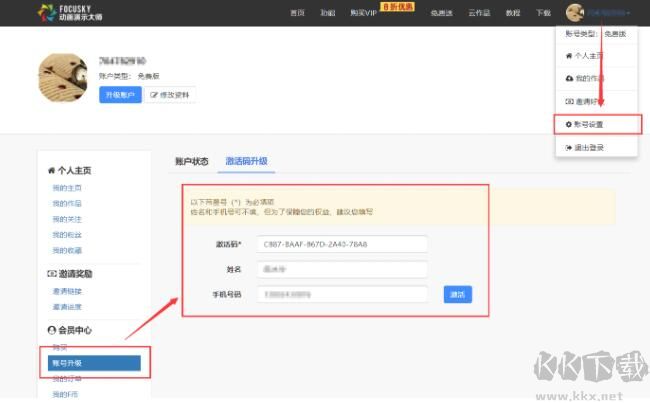Click the 激活码 activation code input field
Image resolution: width=650 pixels, height=403 pixels.
[342, 244]
